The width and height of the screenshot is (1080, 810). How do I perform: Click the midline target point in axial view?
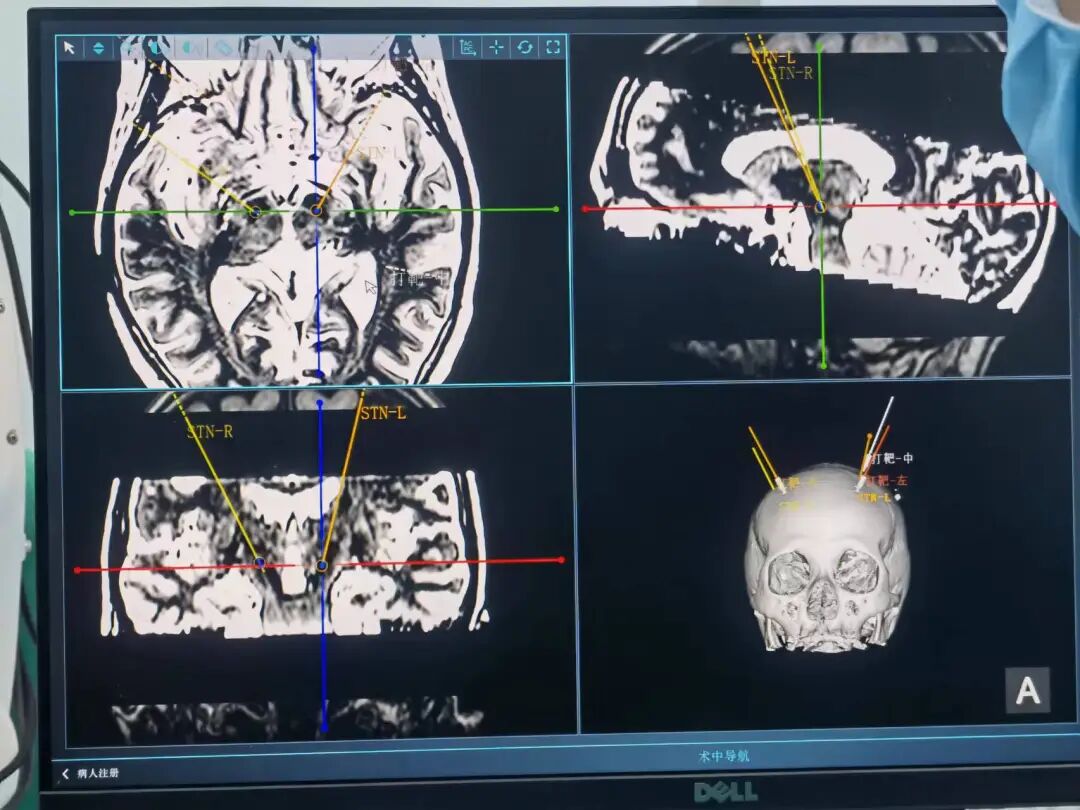(316, 210)
